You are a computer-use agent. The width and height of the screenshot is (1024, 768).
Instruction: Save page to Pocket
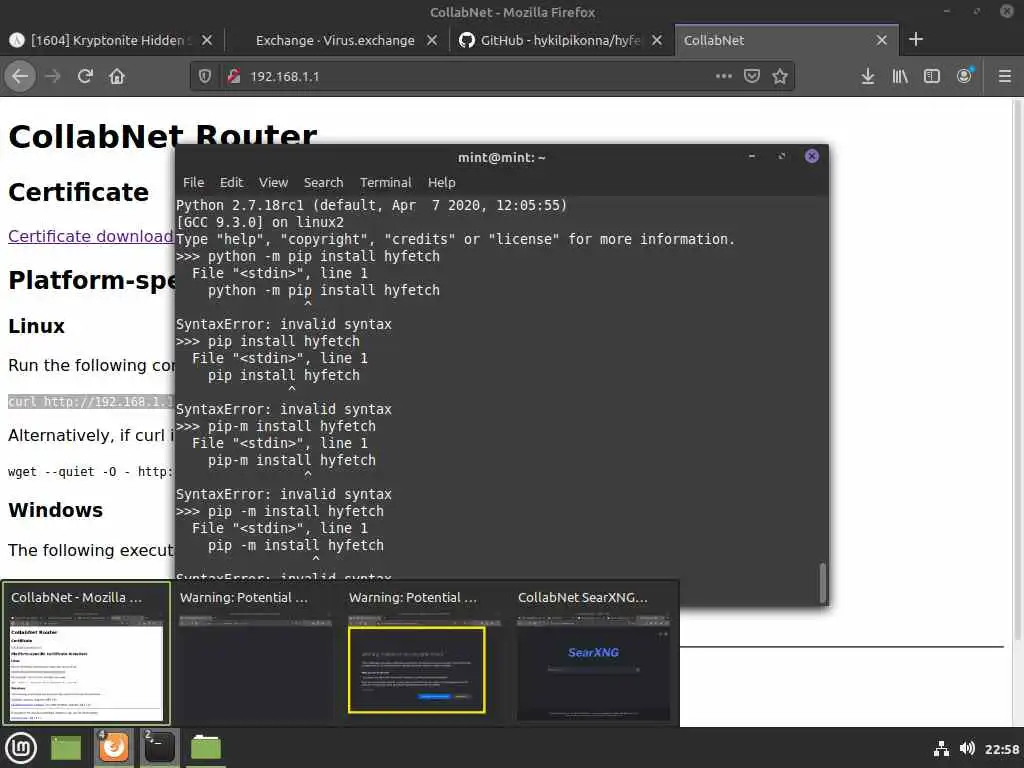point(752,76)
